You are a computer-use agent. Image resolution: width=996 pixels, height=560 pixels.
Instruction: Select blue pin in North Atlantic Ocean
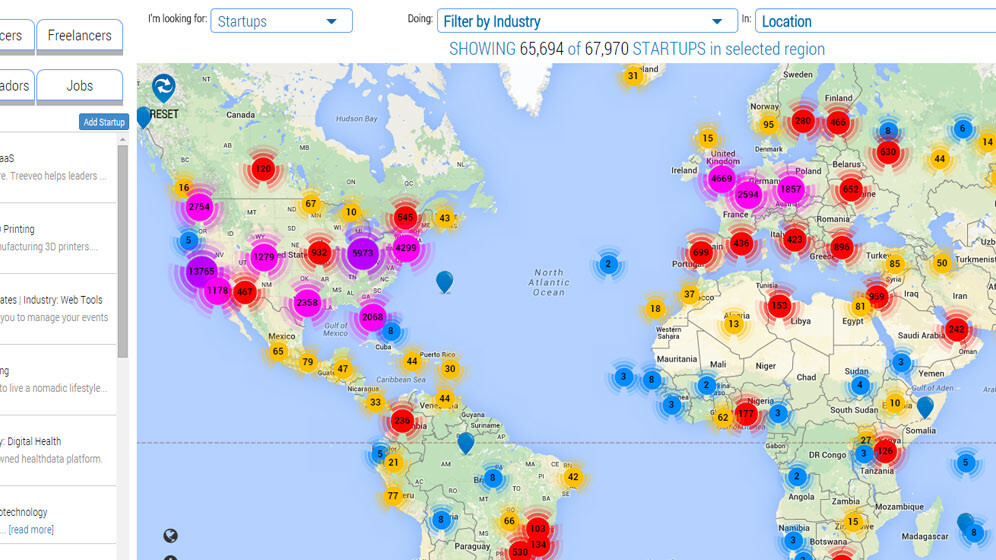click(x=444, y=281)
